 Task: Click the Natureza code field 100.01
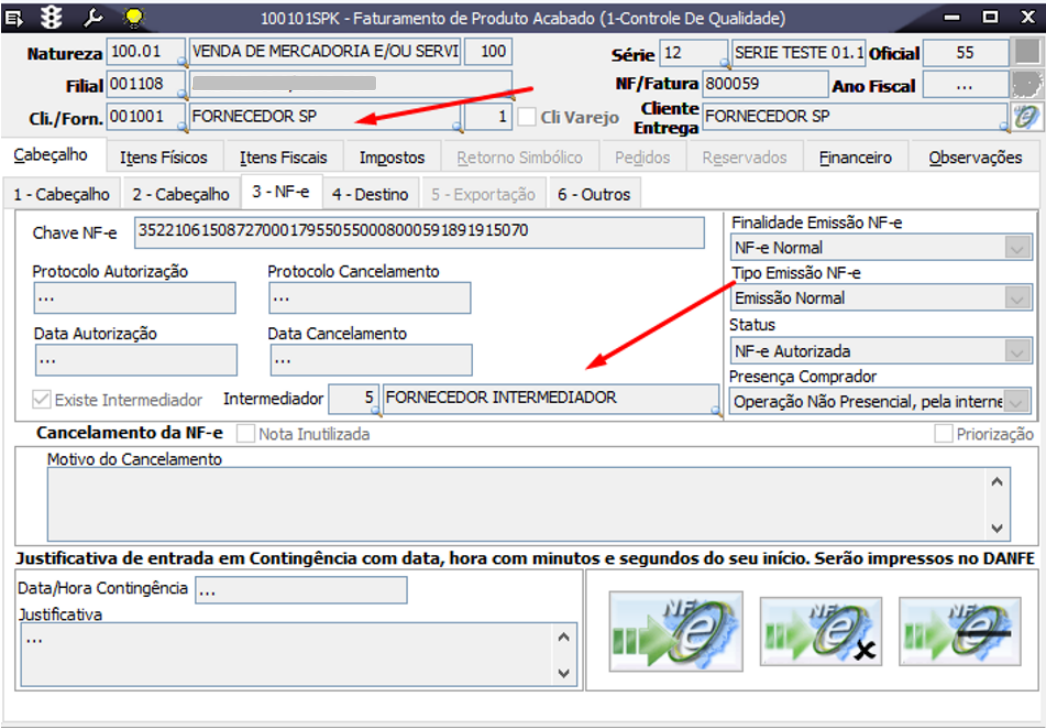(x=146, y=52)
